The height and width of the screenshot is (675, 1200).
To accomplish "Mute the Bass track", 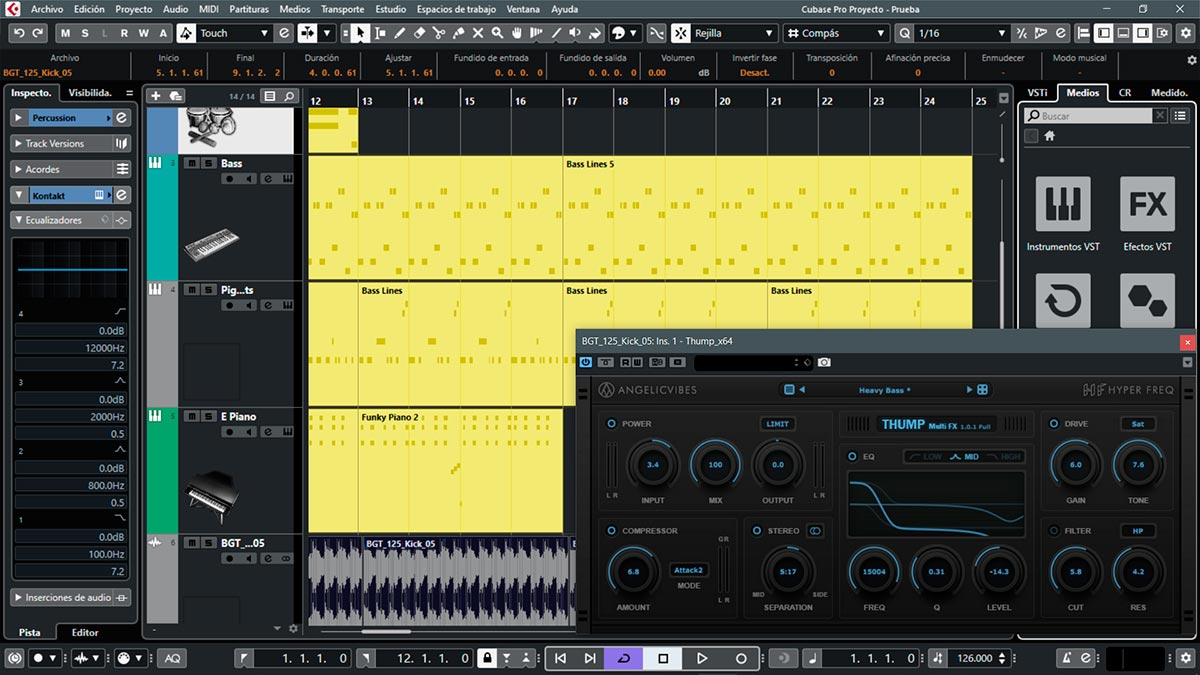I will pos(192,163).
